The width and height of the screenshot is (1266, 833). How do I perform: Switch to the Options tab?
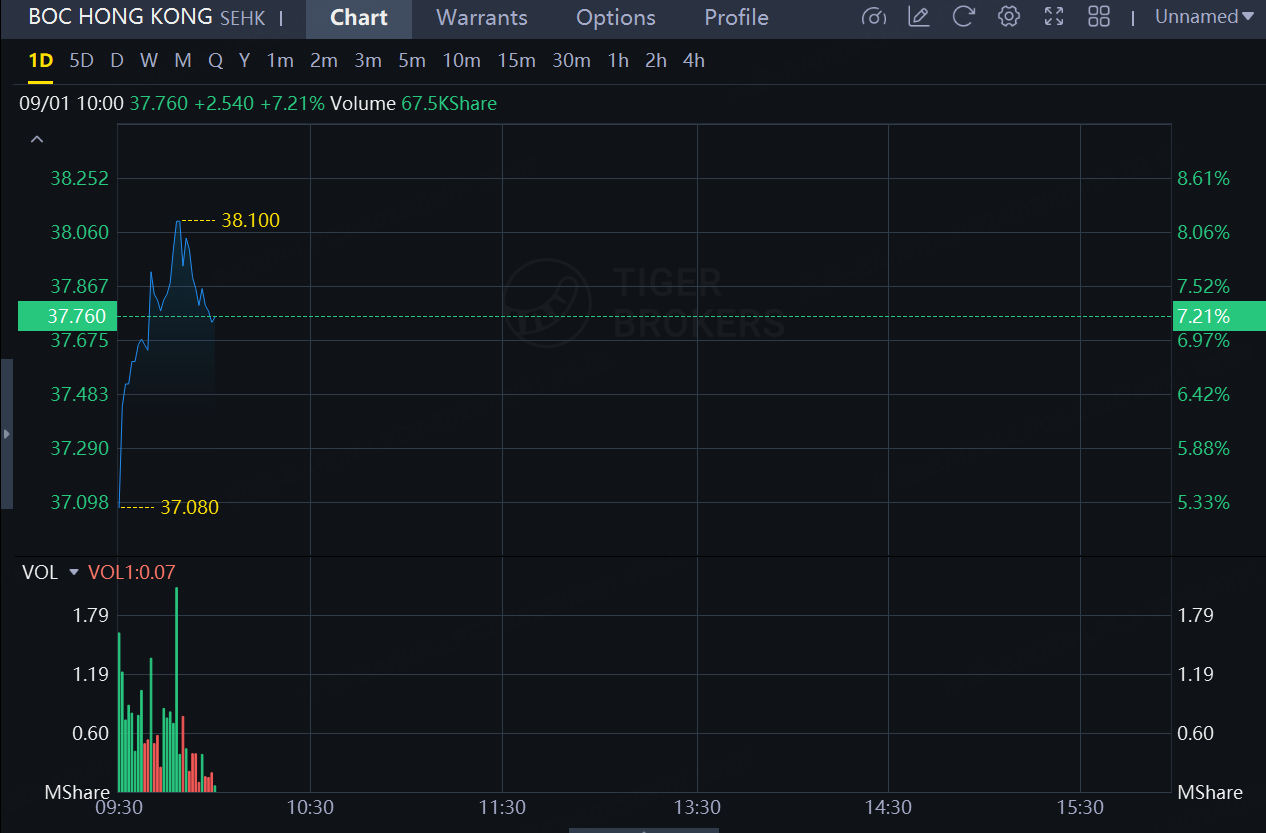616,18
